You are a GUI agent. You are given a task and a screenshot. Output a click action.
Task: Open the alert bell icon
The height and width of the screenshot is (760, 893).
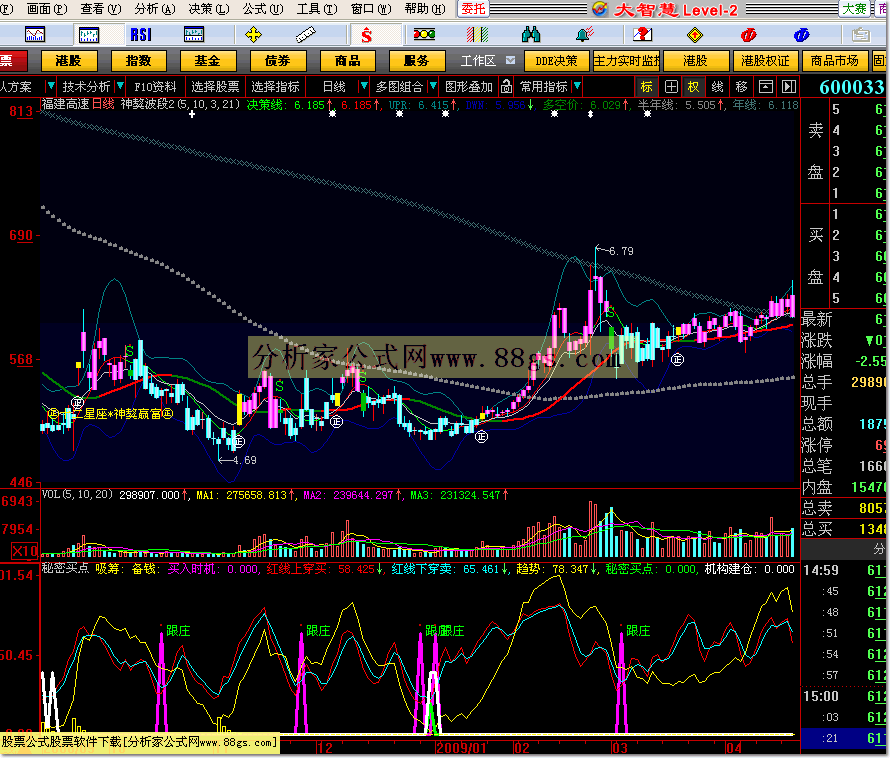pyautogui.click(x=585, y=35)
